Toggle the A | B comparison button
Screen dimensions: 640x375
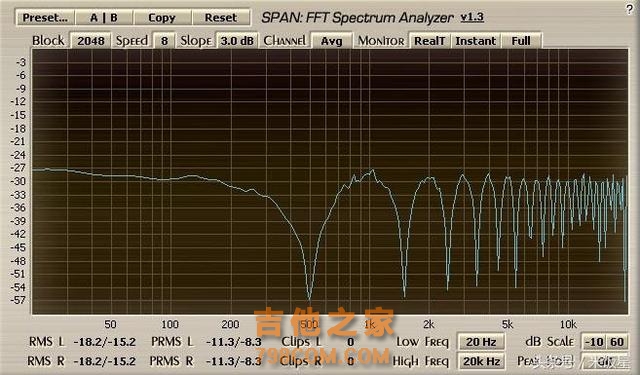tap(104, 18)
